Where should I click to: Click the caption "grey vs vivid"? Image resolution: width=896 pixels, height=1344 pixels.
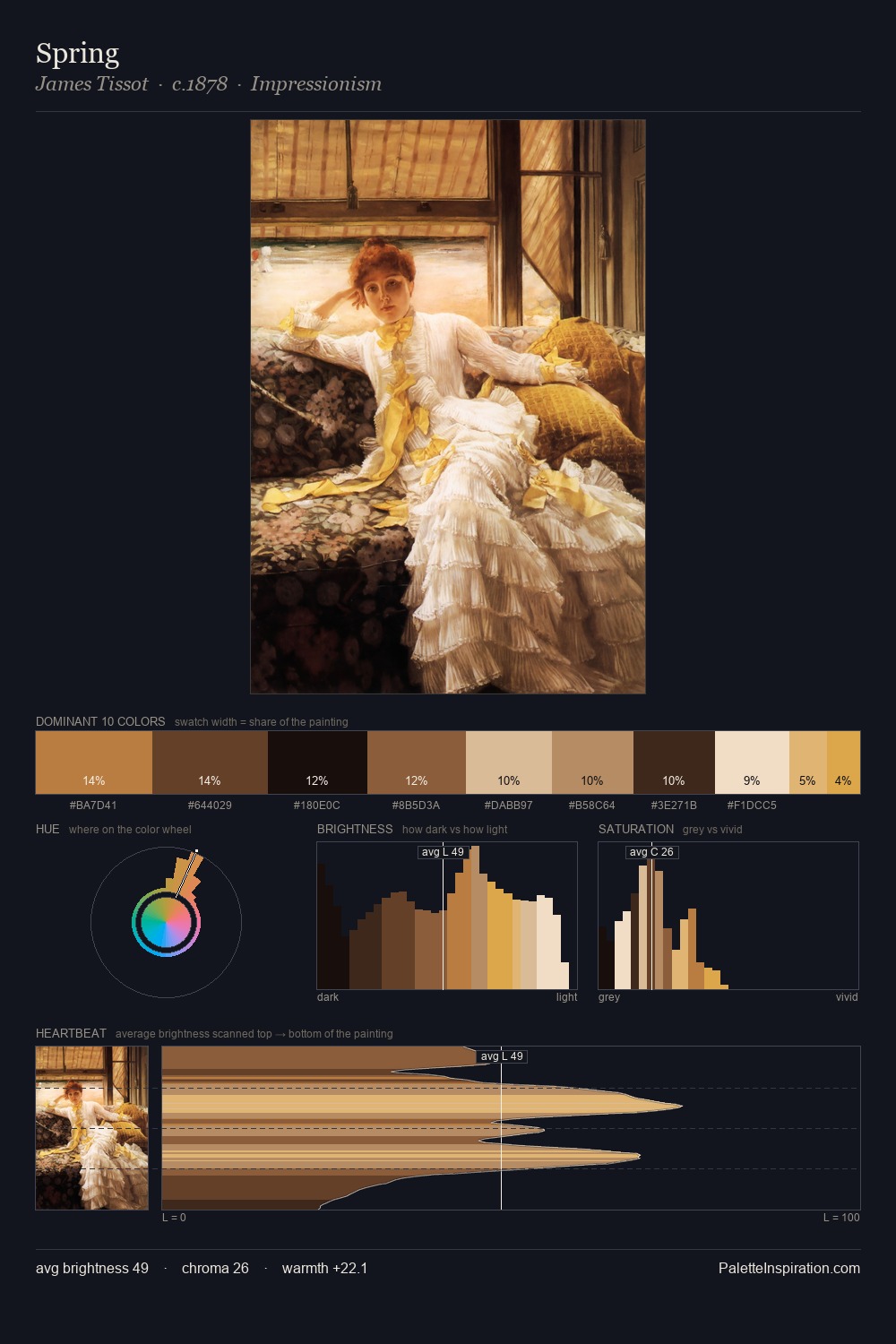coord(712,830)
